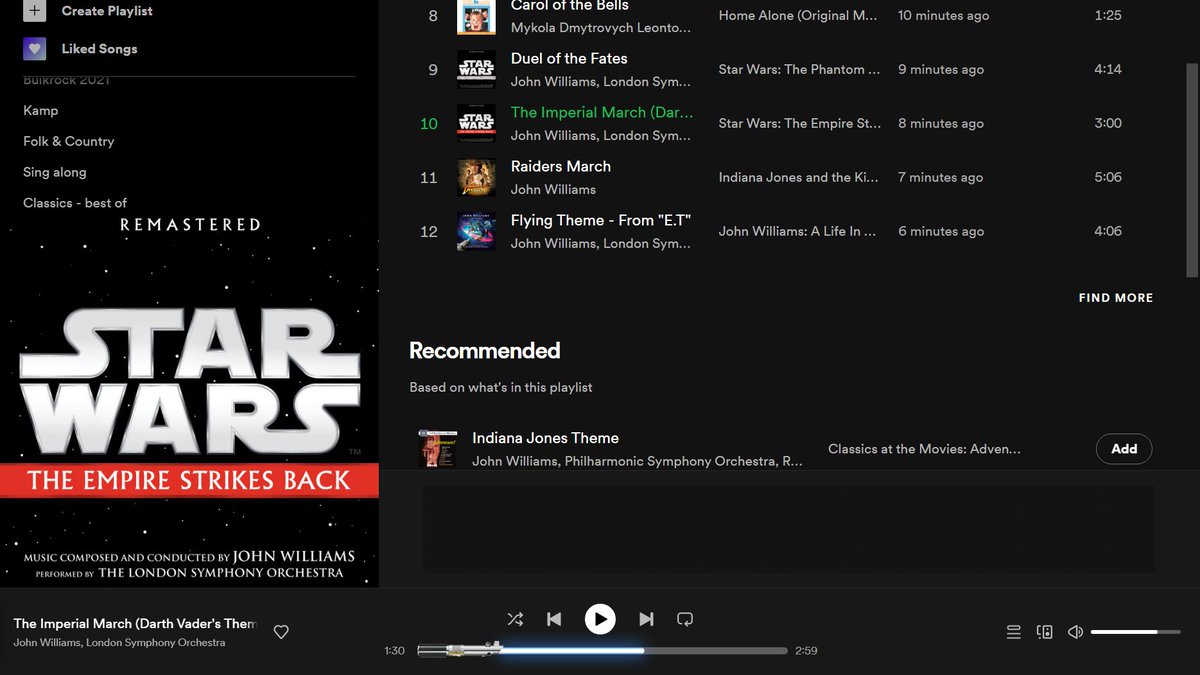Screen dimensions: 1200x675
Task: Open Indiana Jones and the Ki... album link
Action: pyautogui.click(x=799, y=178)
